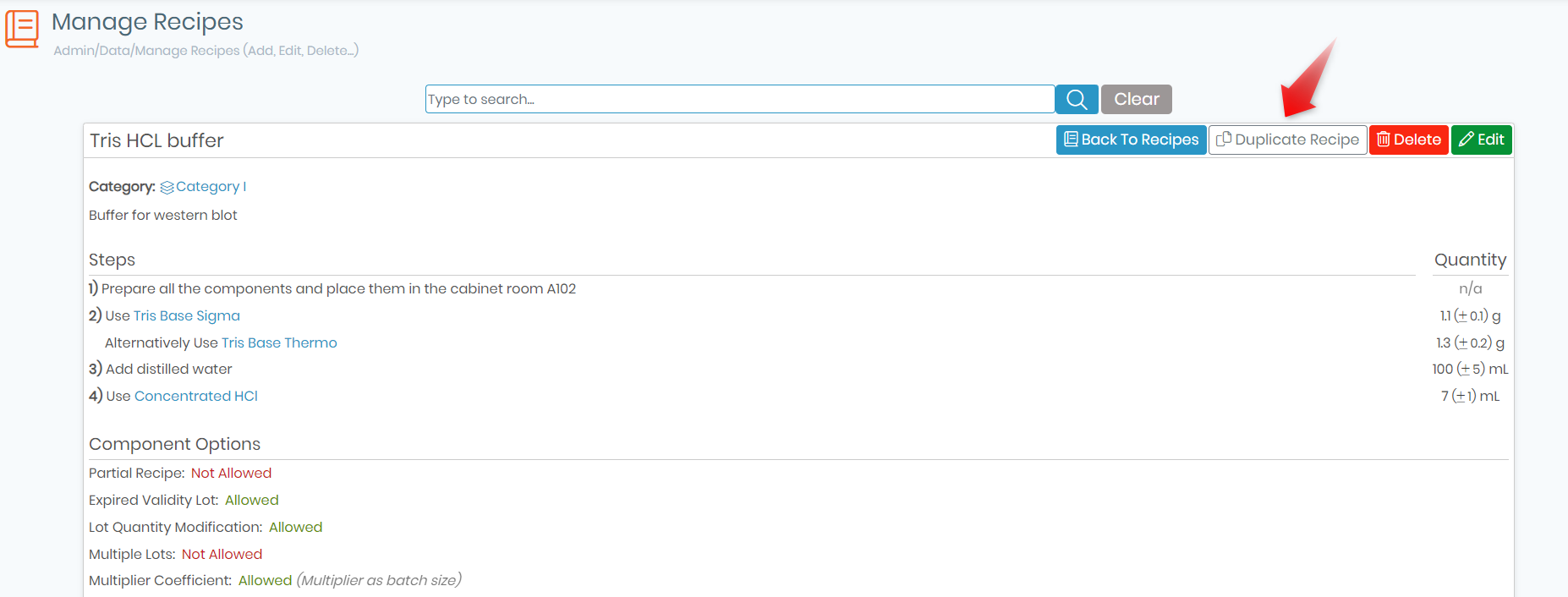This screenshot has height=597, width=1568.
Task: Open Tris Base Thermo alternative link
Action: 279,342
